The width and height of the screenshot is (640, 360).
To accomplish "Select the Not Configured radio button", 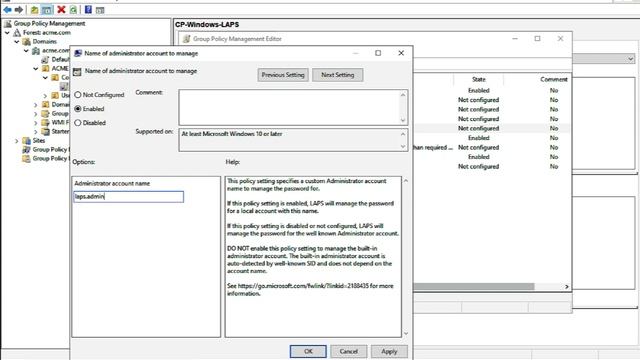I will [x=78, y=95].
